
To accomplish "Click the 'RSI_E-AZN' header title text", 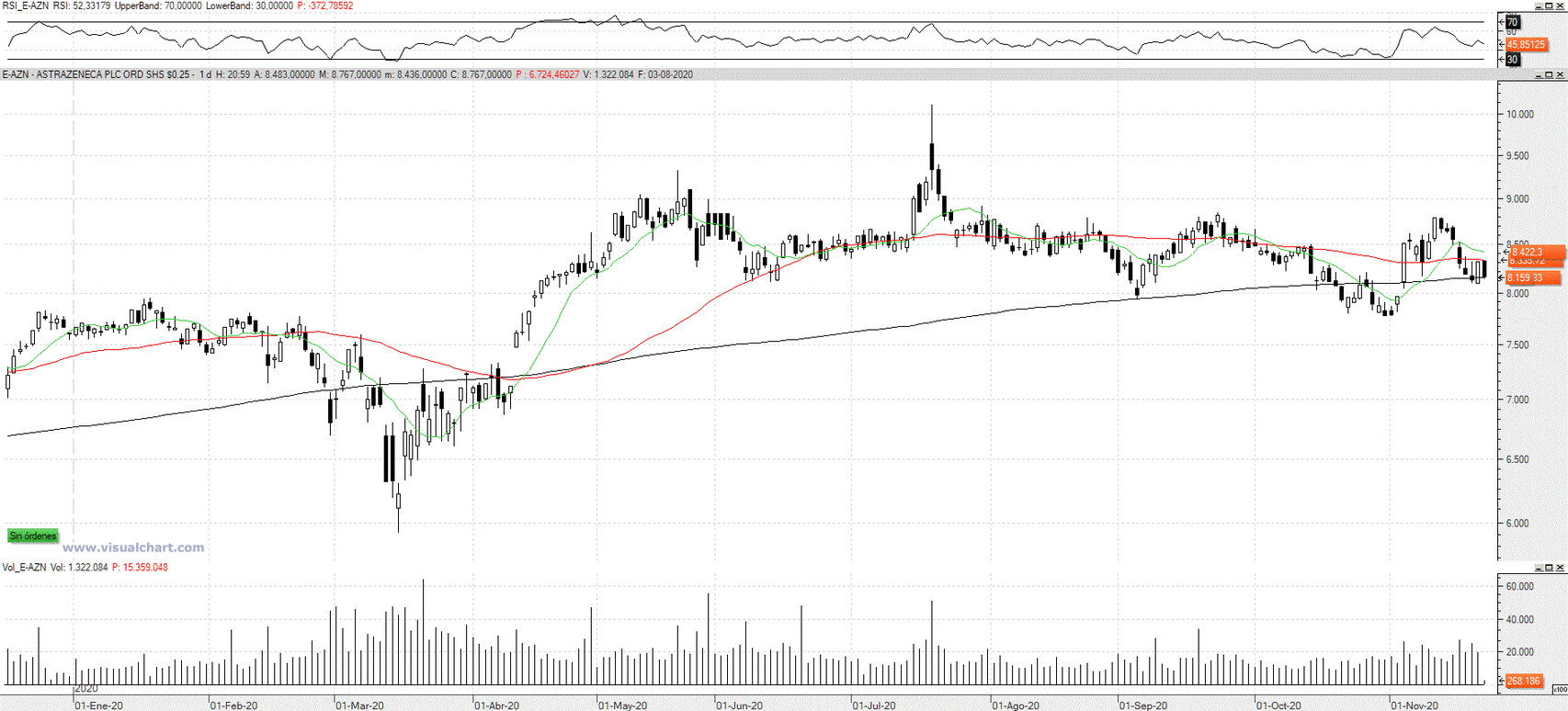I will 25,6.
